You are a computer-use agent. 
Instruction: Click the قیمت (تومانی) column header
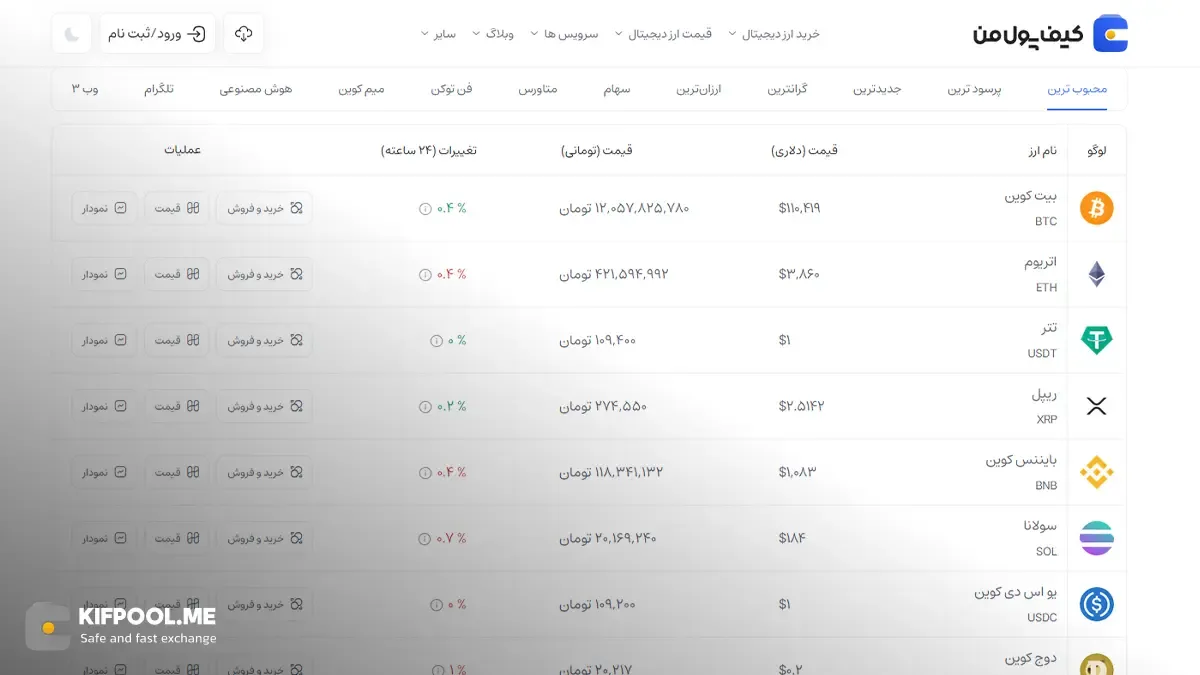597,150
